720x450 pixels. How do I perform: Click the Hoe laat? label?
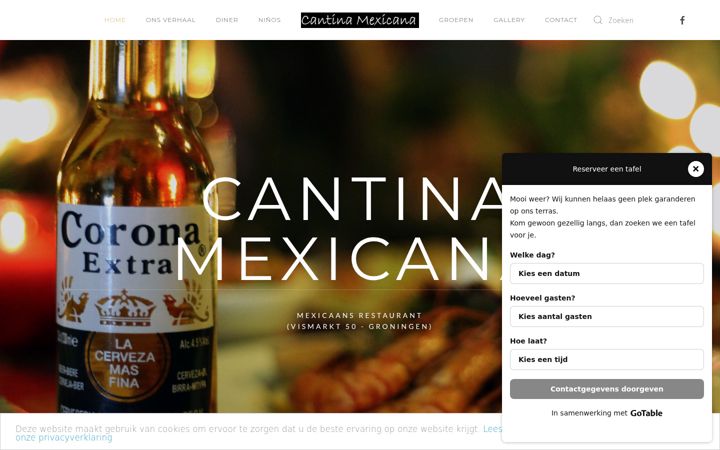pyautogui.click(x=528, y=341)
